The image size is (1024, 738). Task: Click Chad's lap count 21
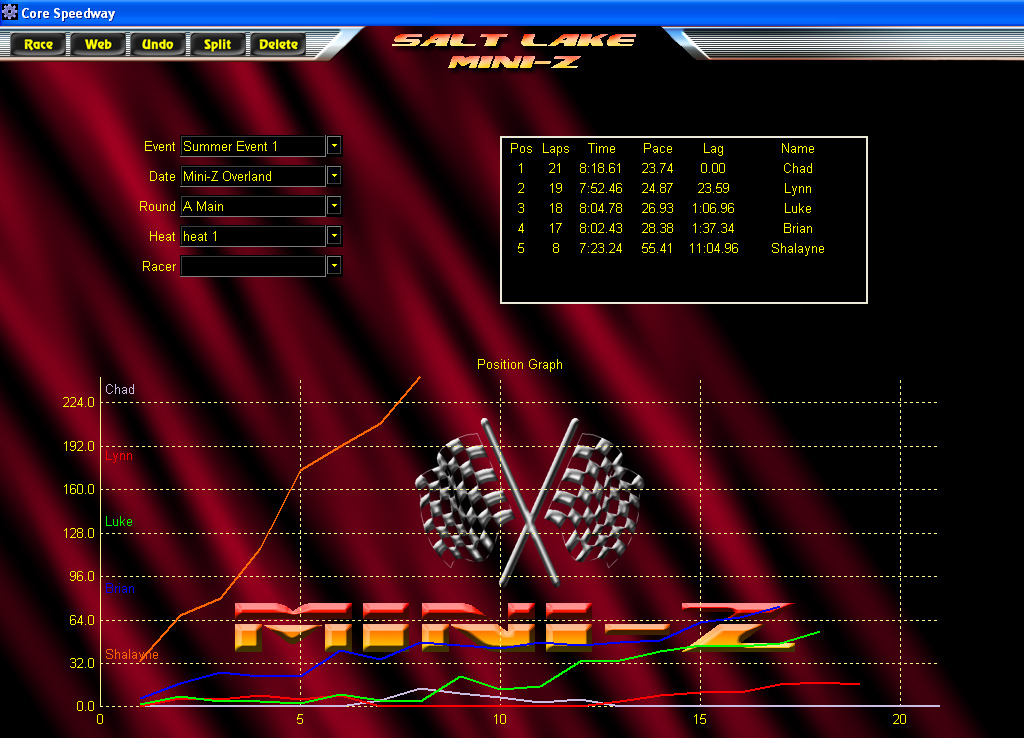[x=555, y=168]
